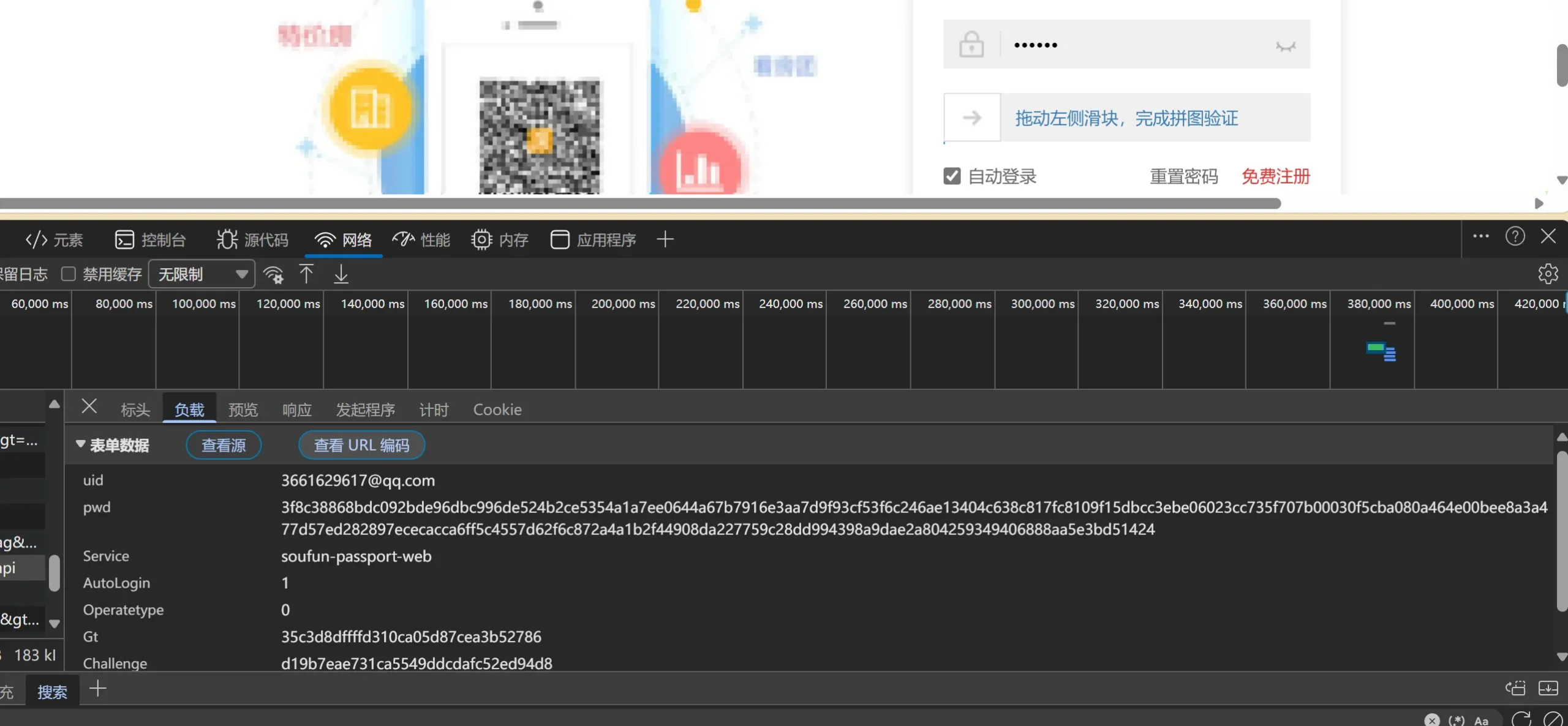
Task: Select the 内存 panel memory icon
Action: point(482,239)
